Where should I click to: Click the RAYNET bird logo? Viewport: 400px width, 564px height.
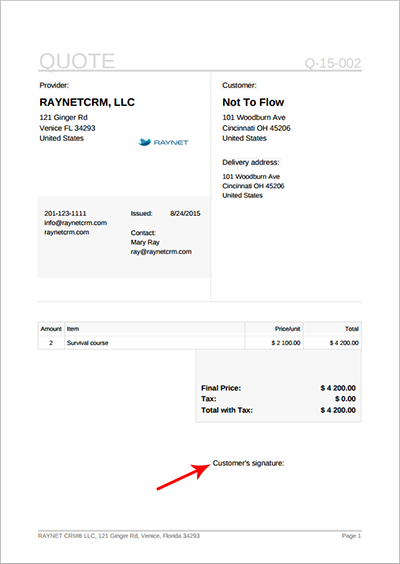[x=163, y=142]
